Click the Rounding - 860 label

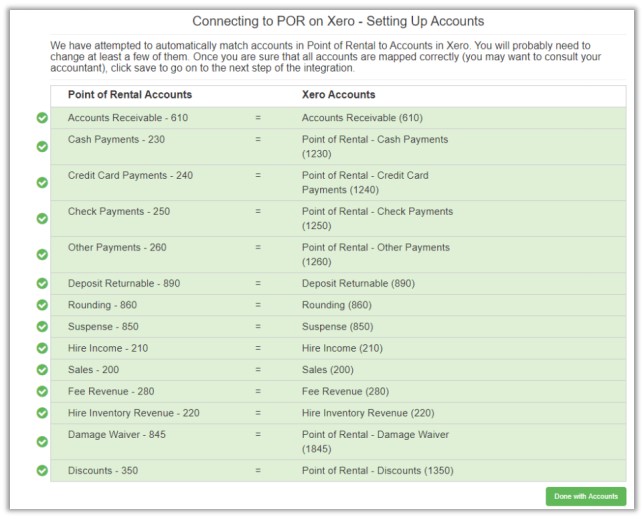point(102,305)
